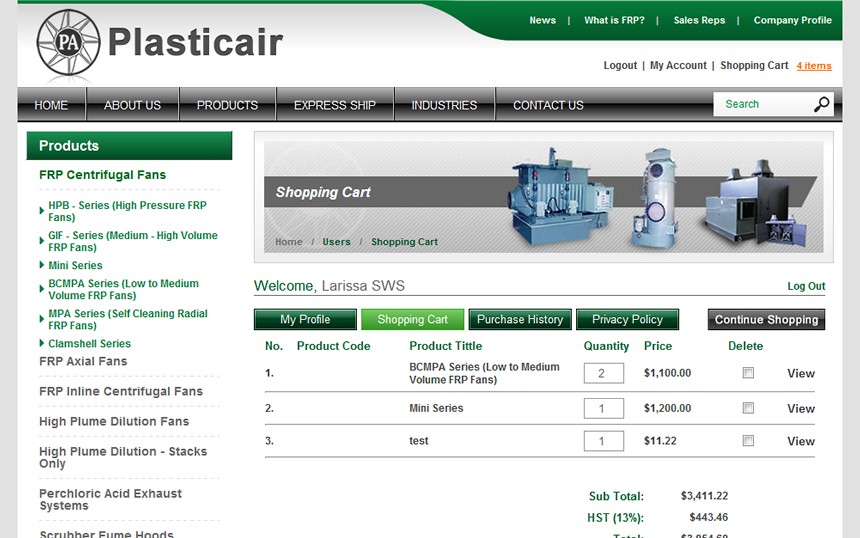The height and width of the screenshot is (538, 860).
Task: Click the search magnifier icon
Action: [821, 104]
